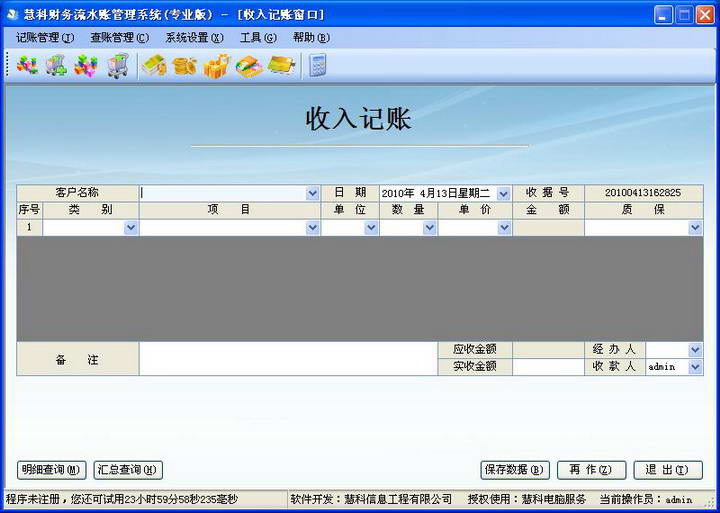
Task: Click the orange gift boxes toolbar icon
Action: click(216, 66)
